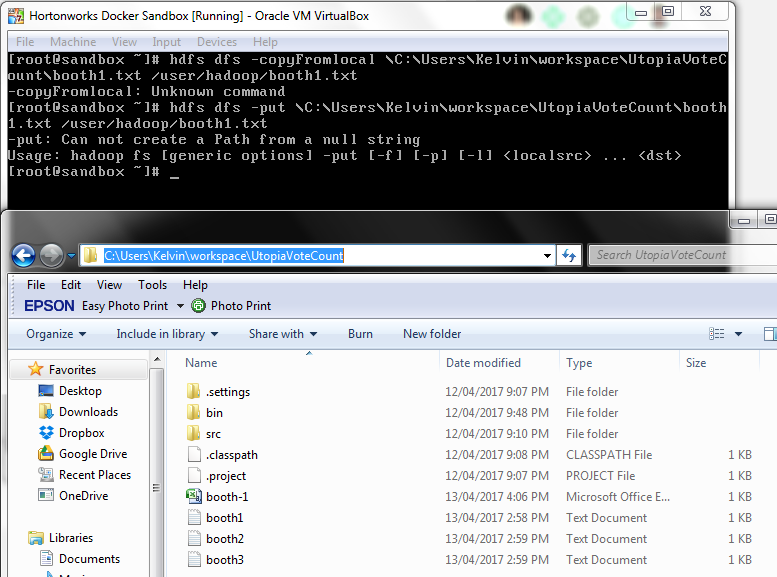Open the Organize dropdown
Screen dimensions: 777x577
[x=56, y=334]
